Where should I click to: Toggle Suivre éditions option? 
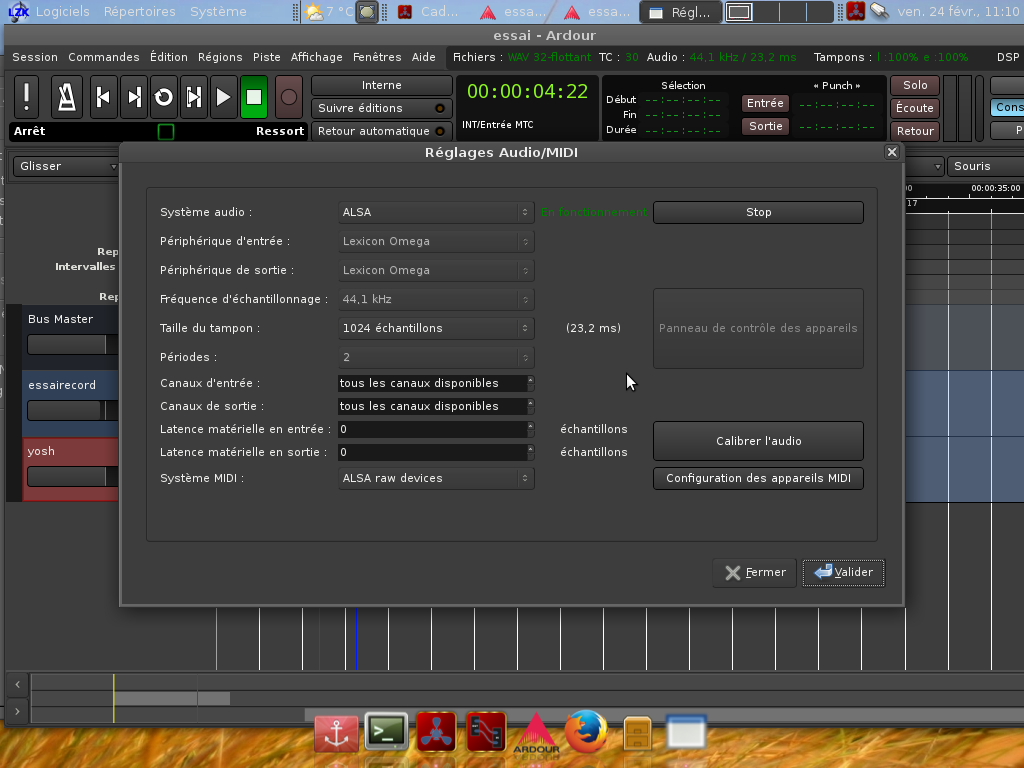tap(382, 108)
